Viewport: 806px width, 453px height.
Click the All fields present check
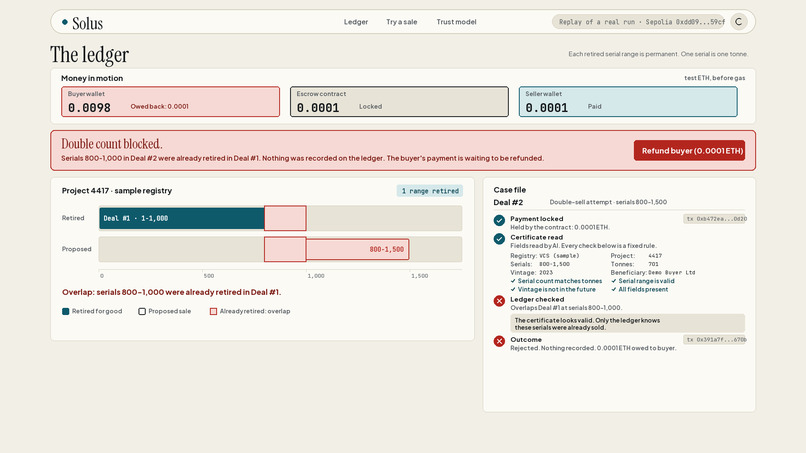coord(639,289)
